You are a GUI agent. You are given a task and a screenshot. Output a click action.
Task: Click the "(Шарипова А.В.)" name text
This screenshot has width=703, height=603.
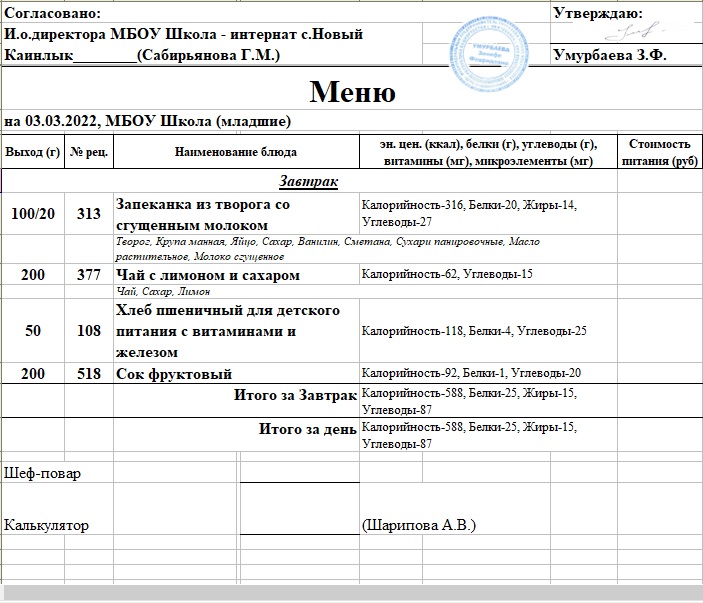pos(418,524)
